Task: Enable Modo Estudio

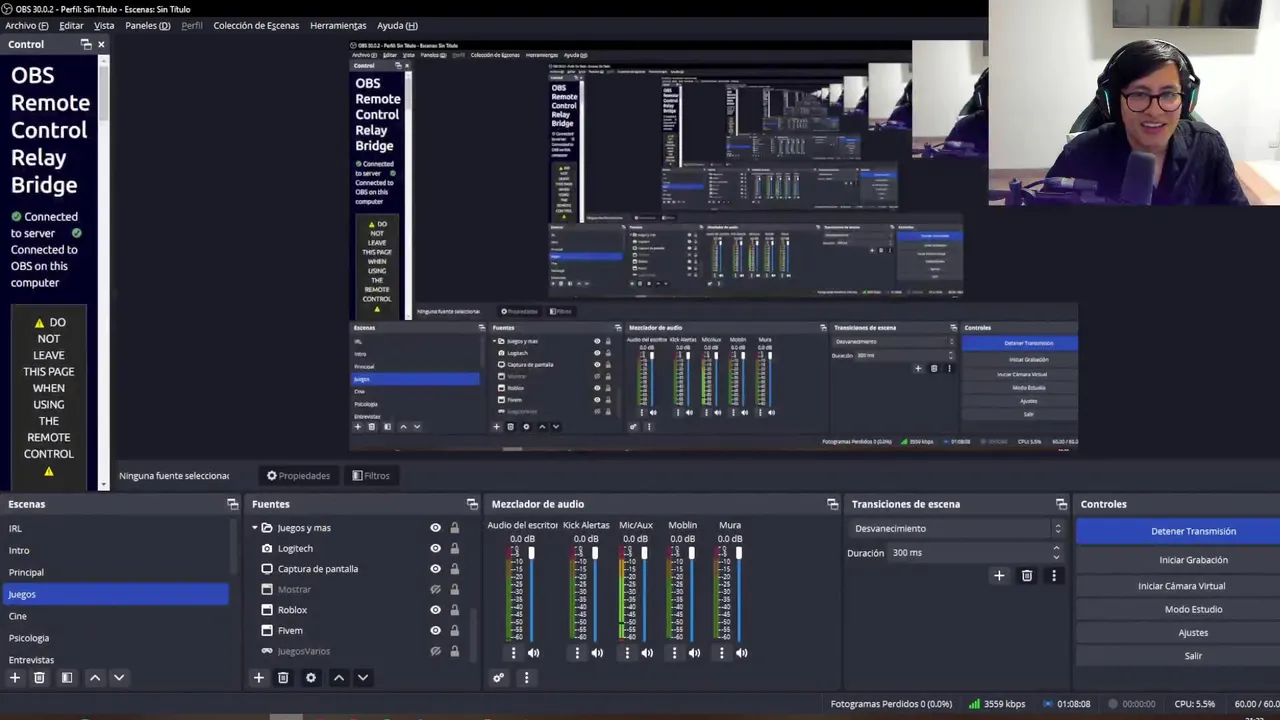Action: [x=1178, y=609]
